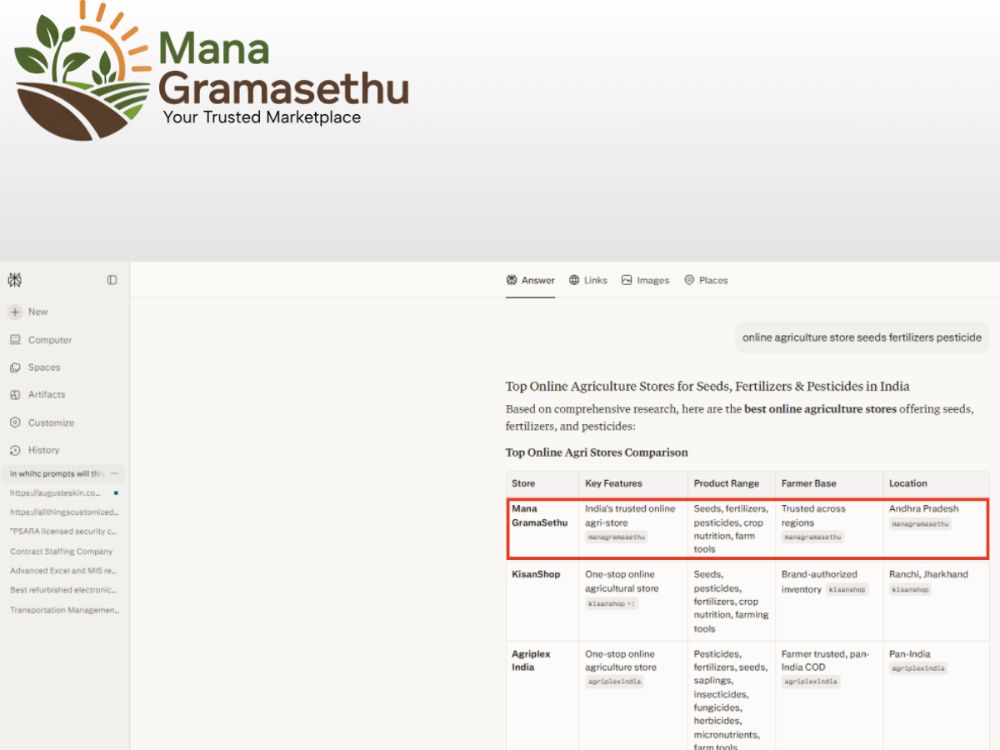Switch to the Links tab
This screenshot has height=750, width=1000.
[x=588, y=280]
